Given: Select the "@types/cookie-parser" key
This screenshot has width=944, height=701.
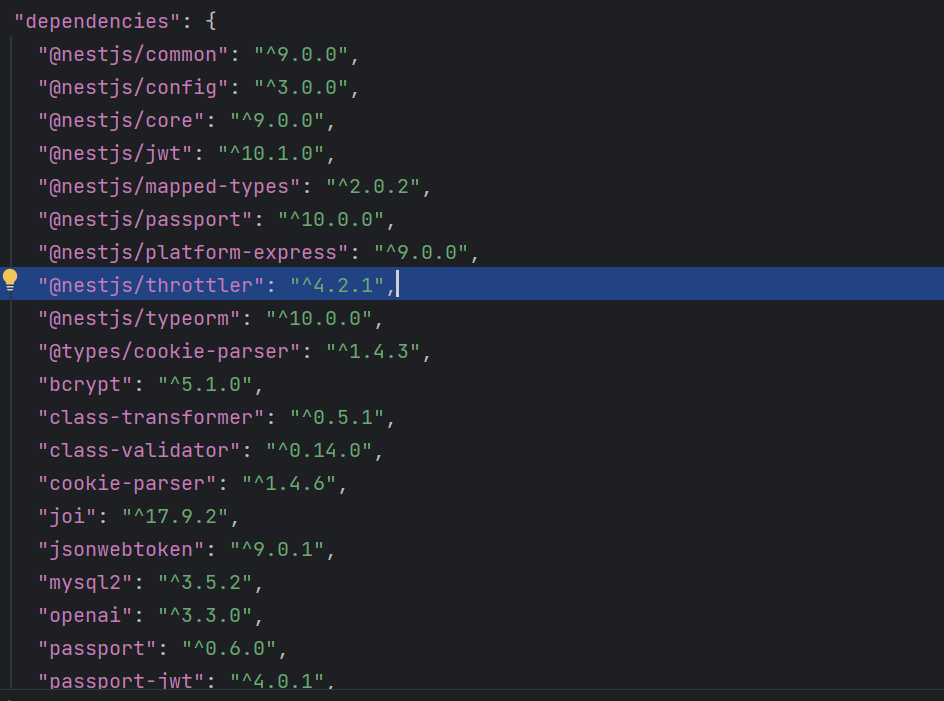Looking at the screenshot, I should tap(169, 352).
